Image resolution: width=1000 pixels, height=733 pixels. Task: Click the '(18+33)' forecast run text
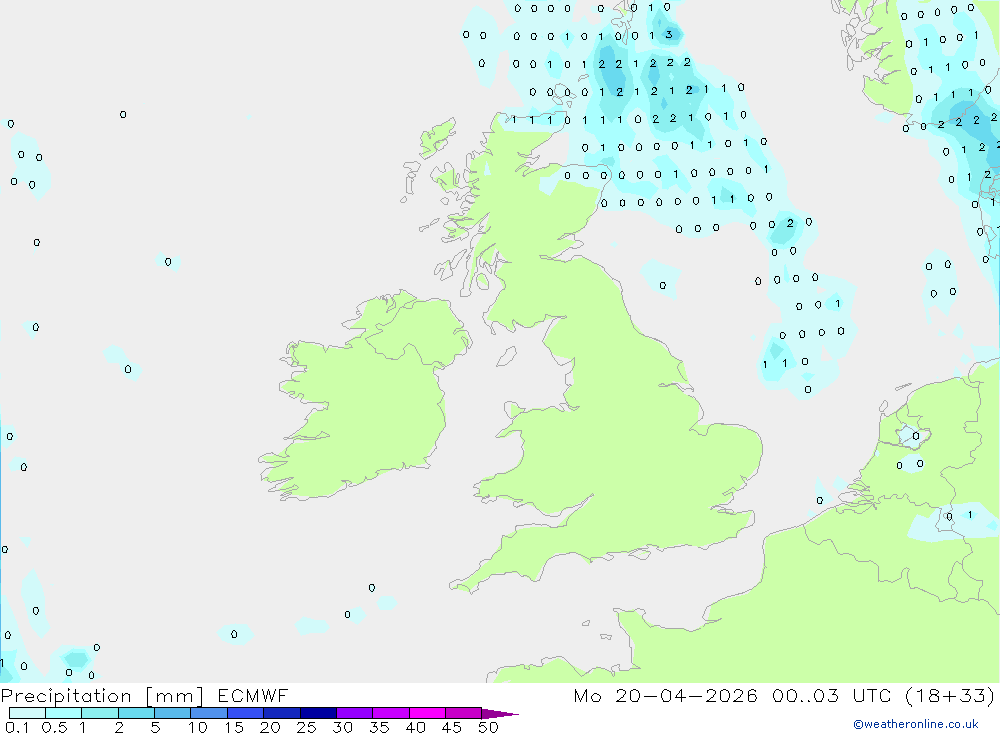click(x=950, y=695)
